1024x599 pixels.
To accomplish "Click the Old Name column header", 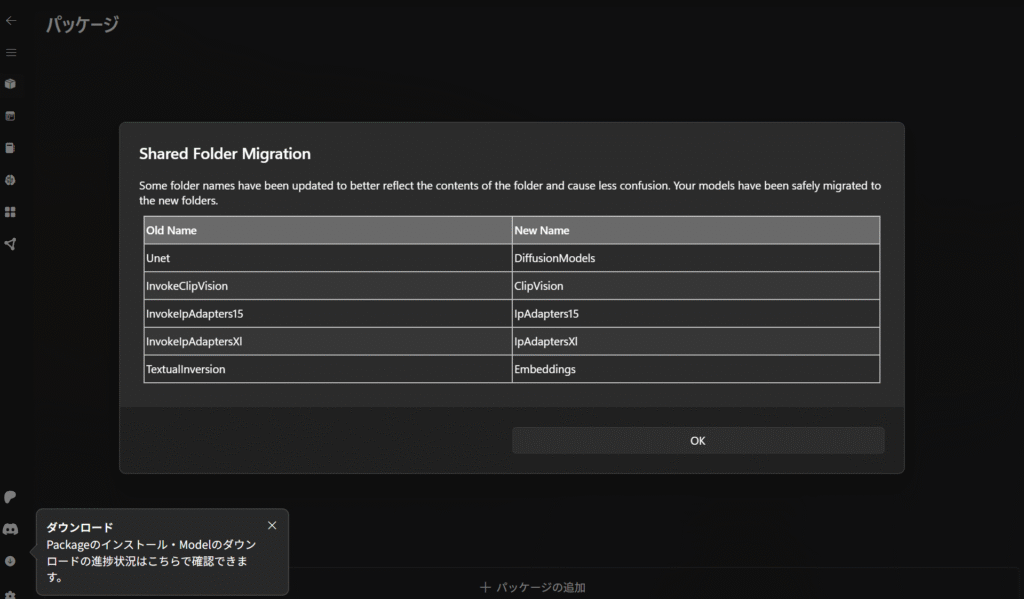I will click(327, 230).
